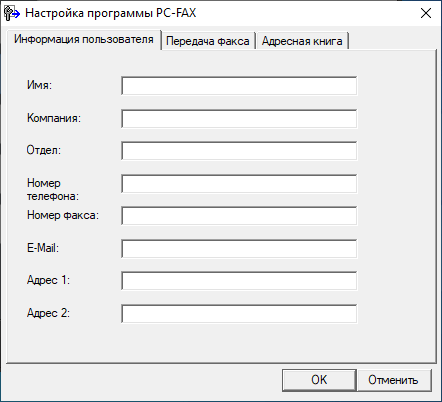The image size is (442, 402).
Task: Focus the E-Mail input field
Action: coord(239,248)
